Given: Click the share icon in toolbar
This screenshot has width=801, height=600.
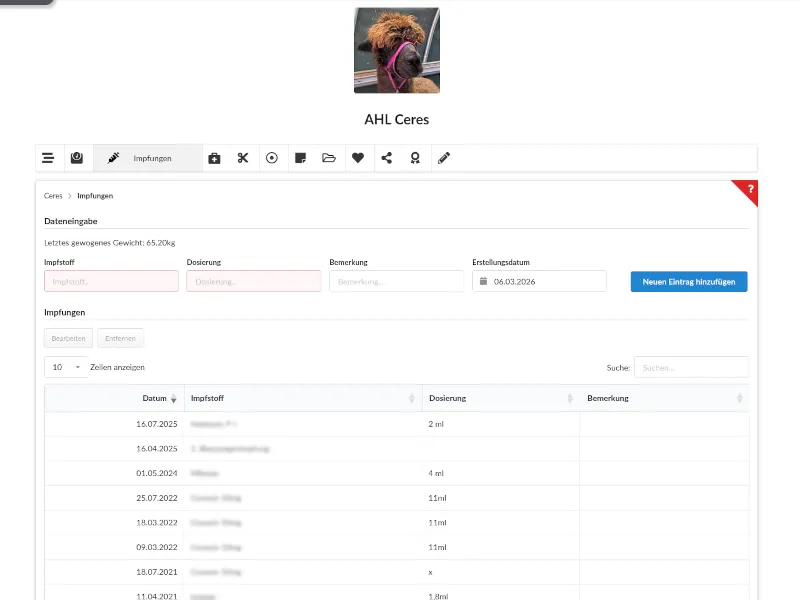Looking at the screenshot, I should click(x=387, y=158).
